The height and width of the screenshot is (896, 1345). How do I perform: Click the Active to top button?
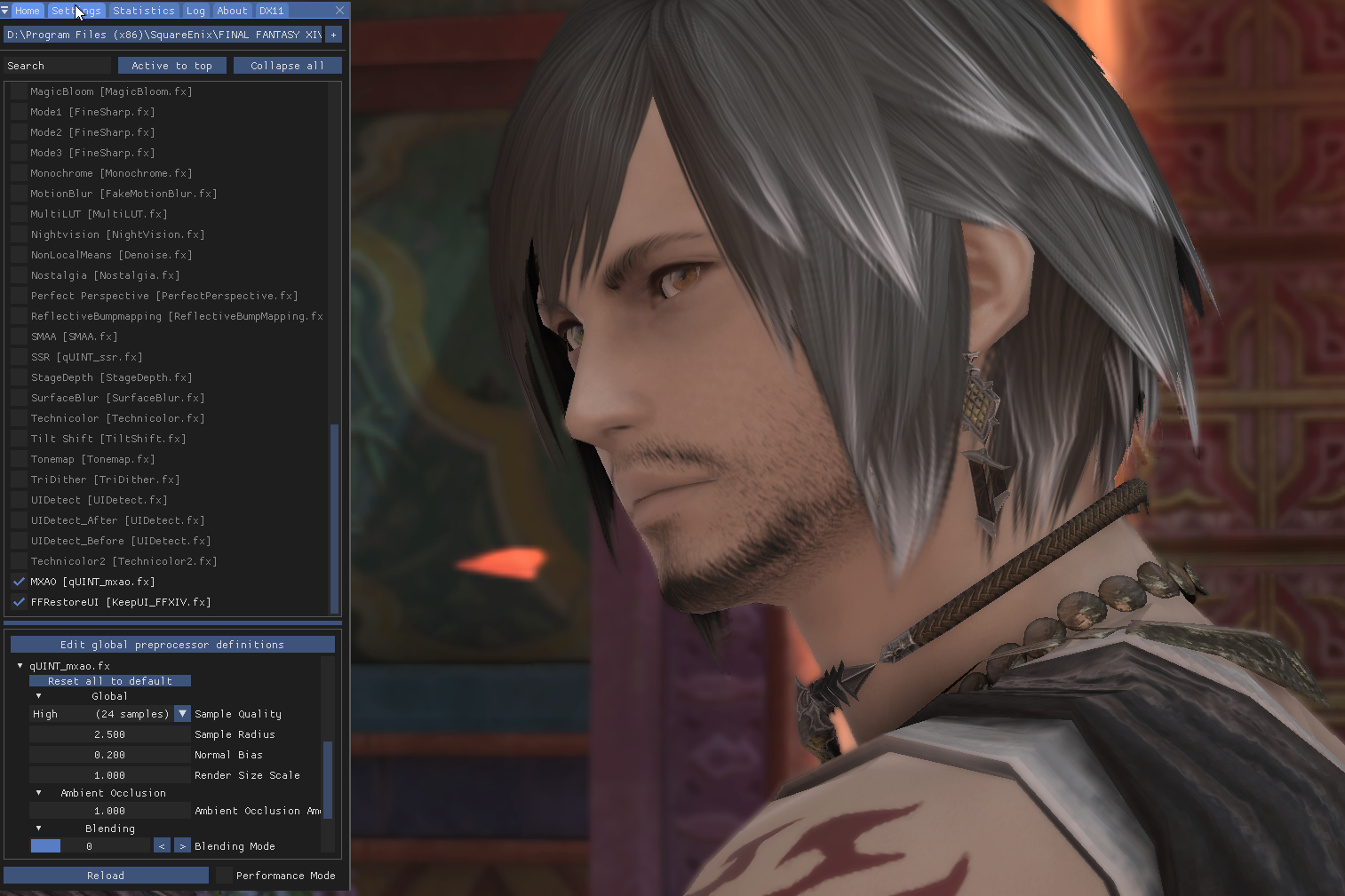point(171,66)
